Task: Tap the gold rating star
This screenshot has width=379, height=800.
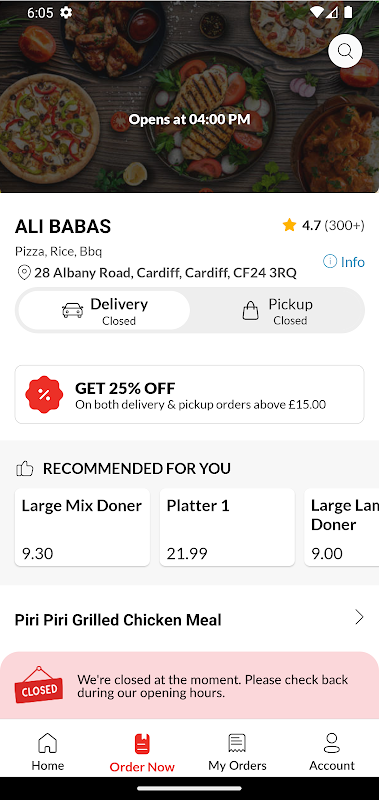Action: [x=289, y=225]
